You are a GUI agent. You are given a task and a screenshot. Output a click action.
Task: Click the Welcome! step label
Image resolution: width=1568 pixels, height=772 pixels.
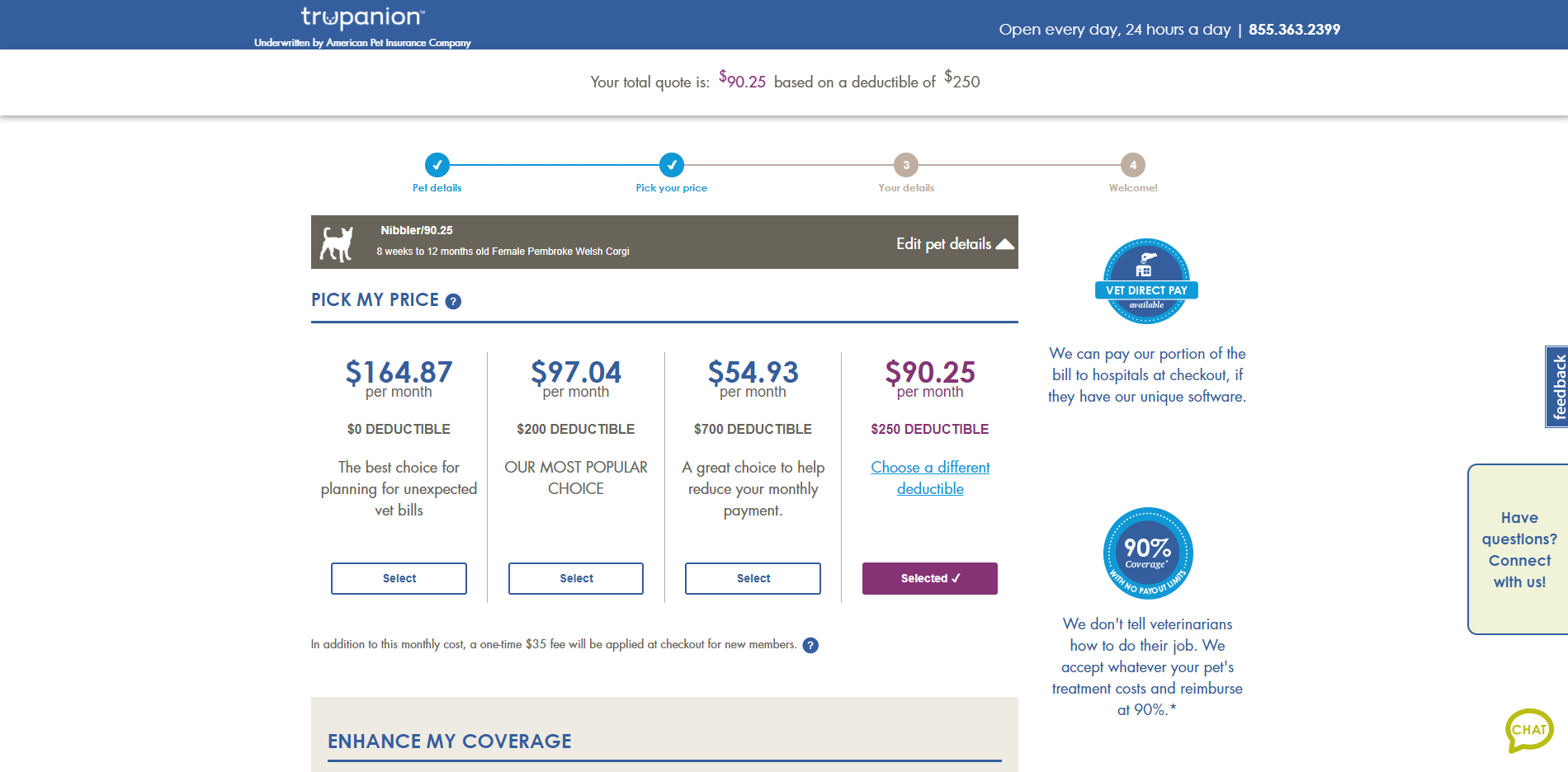[x=1133, y=187]
